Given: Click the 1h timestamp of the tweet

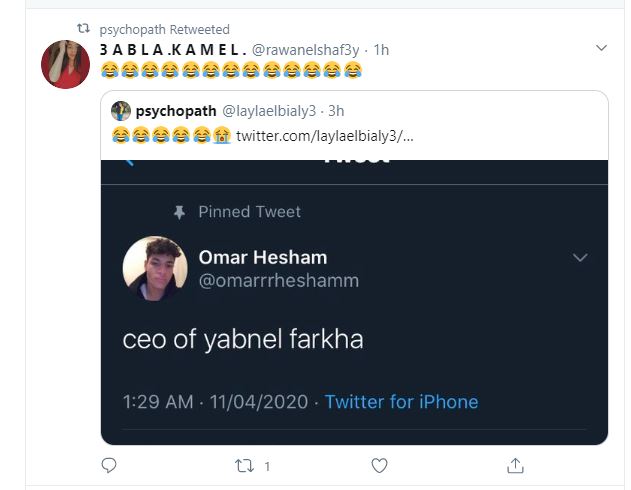Looking at the screenshot, I should [x=381, y=50].
